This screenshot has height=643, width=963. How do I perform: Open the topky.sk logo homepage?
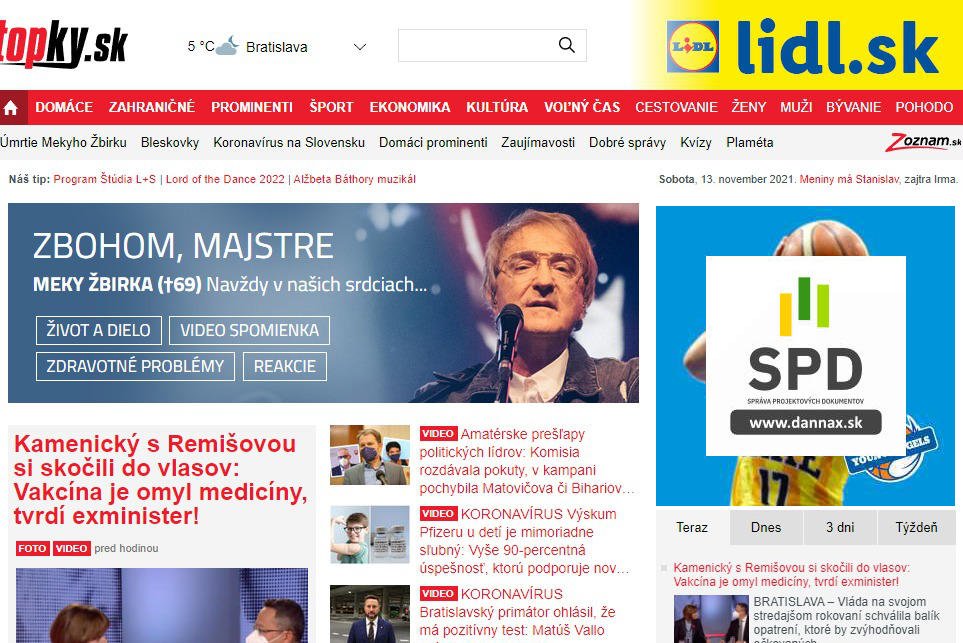(x=62, y=44)
